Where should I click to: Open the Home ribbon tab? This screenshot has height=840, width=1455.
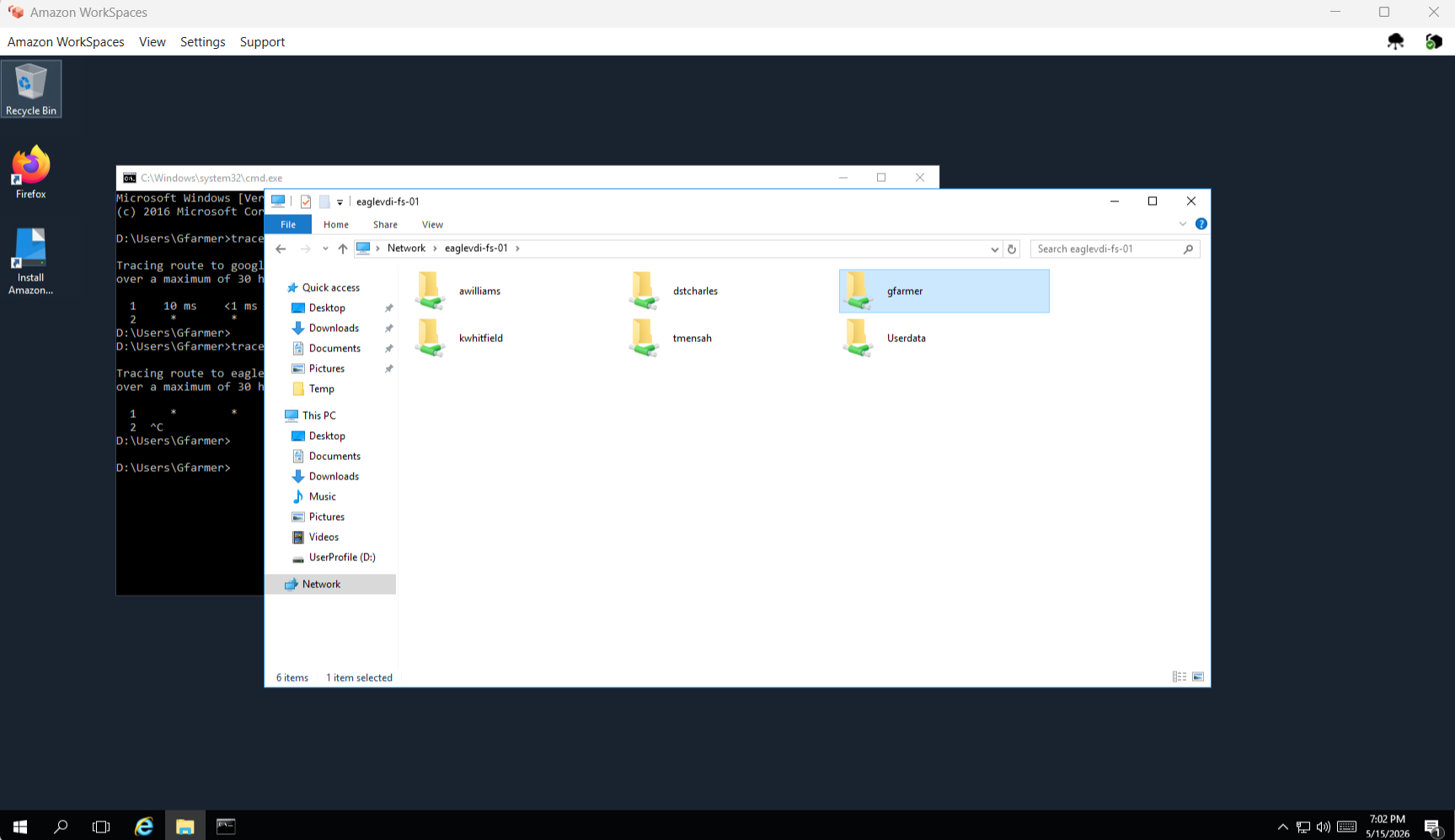coord(336,224)
